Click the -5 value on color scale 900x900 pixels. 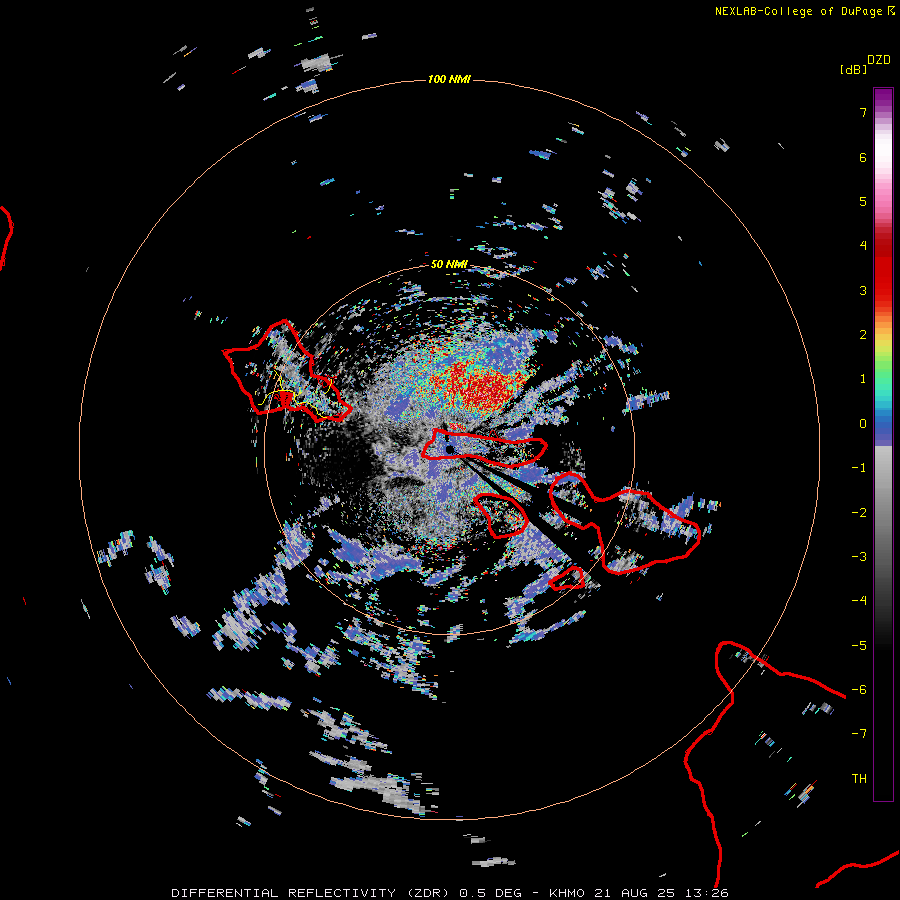(x=859, y=645)
